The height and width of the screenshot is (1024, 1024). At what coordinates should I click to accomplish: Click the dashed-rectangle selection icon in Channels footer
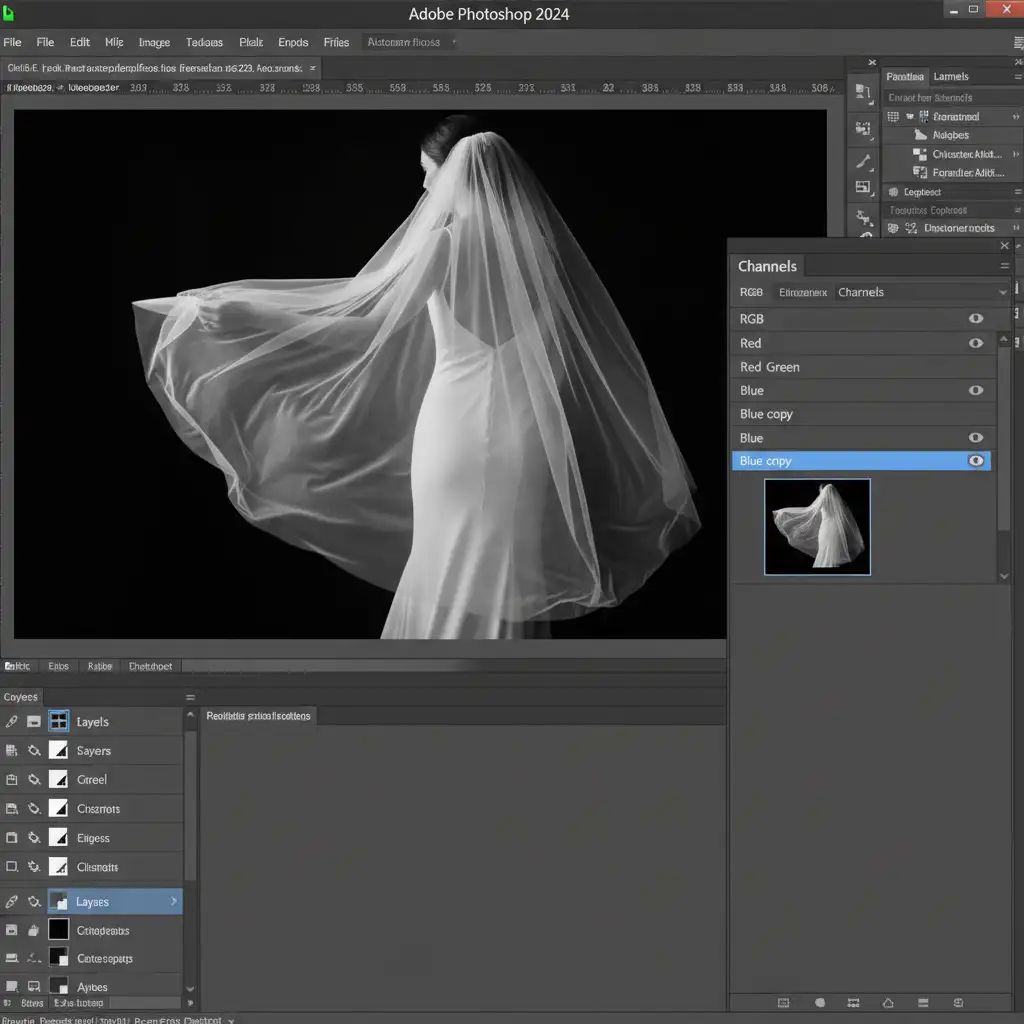(783, 1002)
